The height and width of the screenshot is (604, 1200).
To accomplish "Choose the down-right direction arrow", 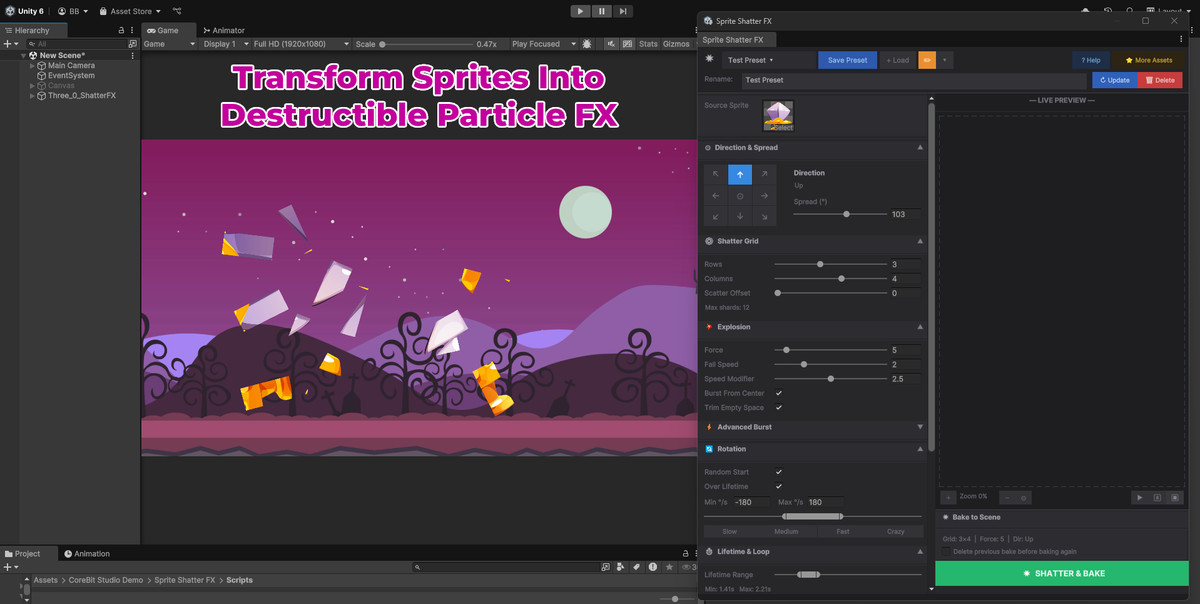I will click(x=764, y=217).
